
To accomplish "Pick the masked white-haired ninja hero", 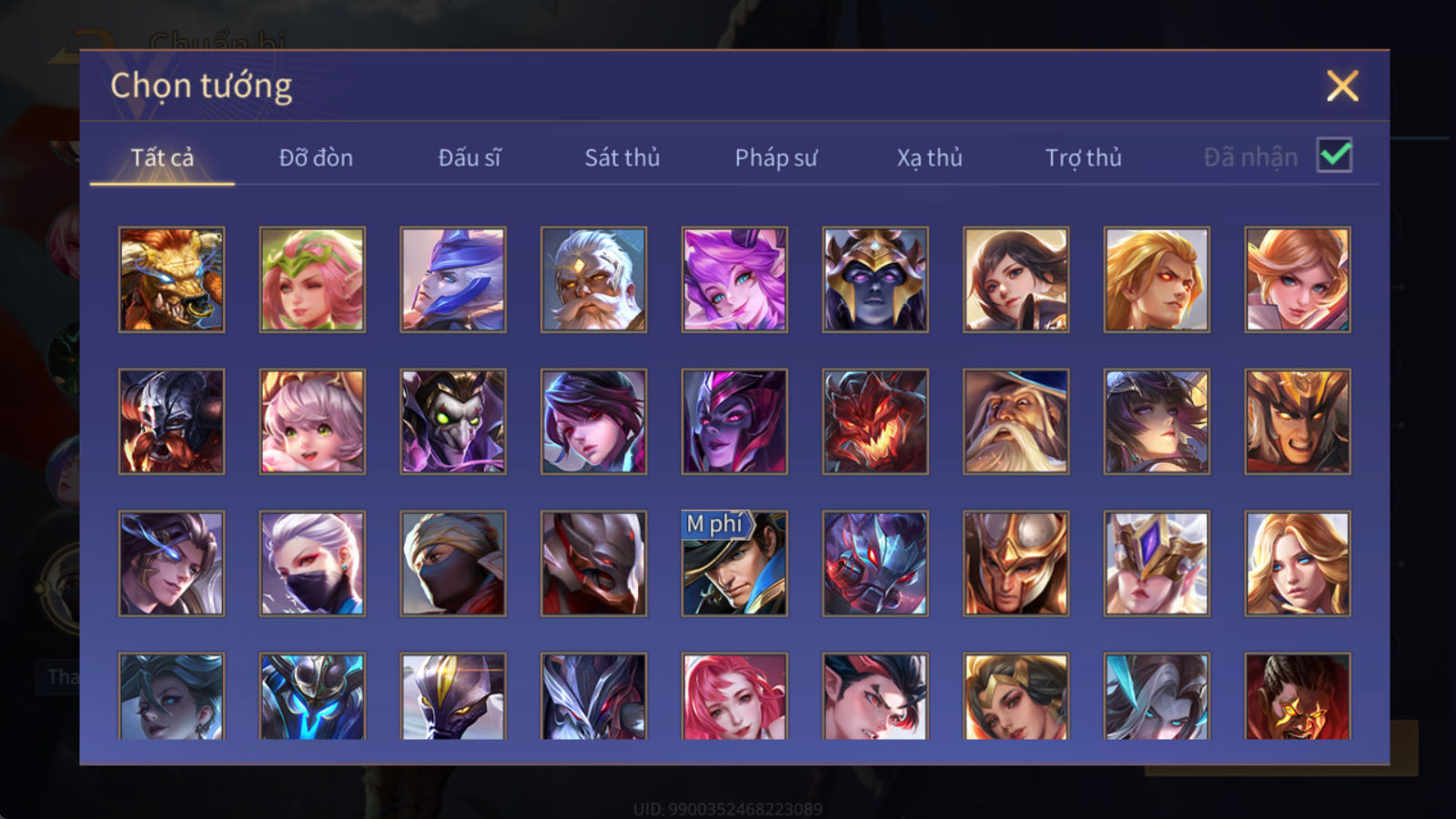I will coord(312,563).
